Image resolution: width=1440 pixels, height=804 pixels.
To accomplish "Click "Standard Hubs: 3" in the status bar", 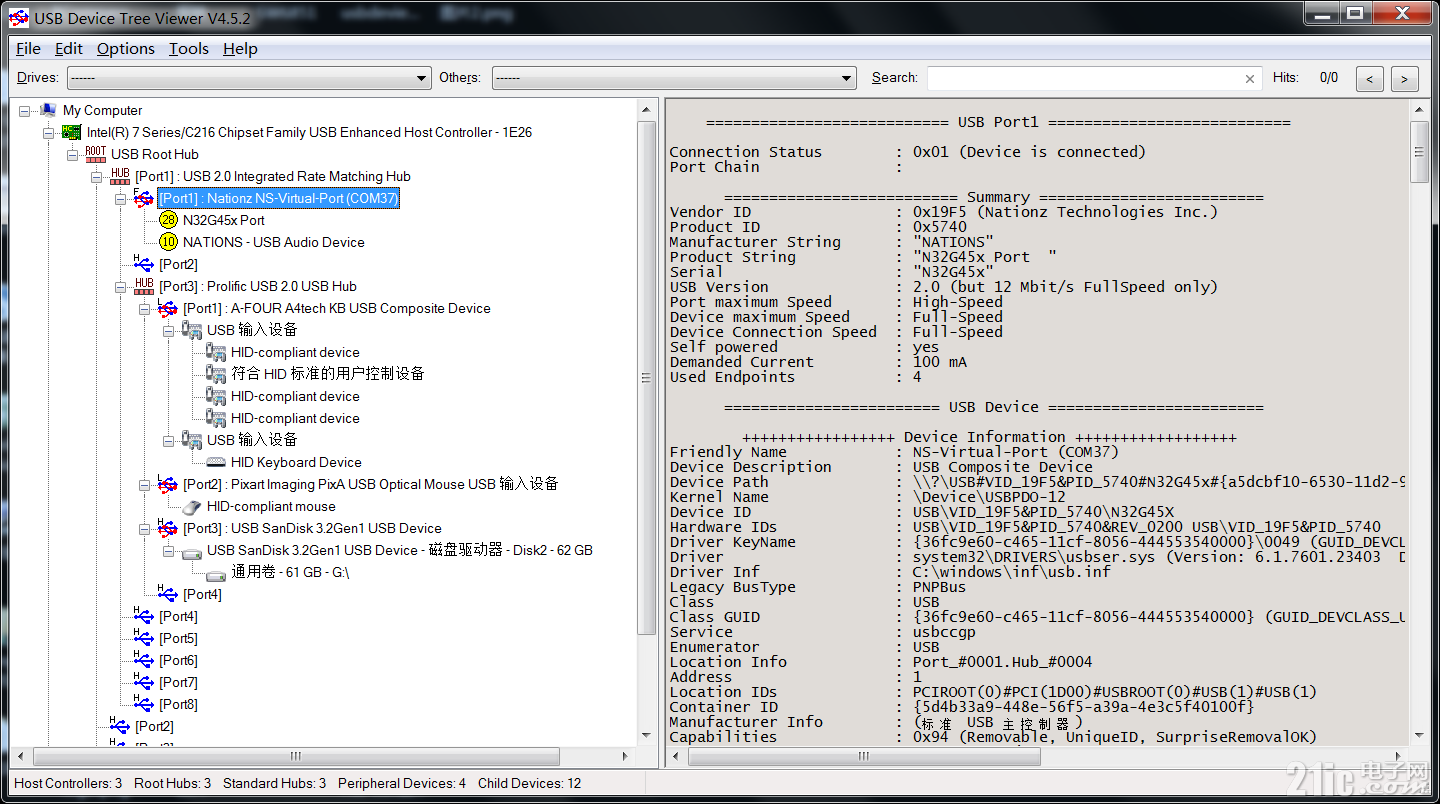I will [275, 783].
